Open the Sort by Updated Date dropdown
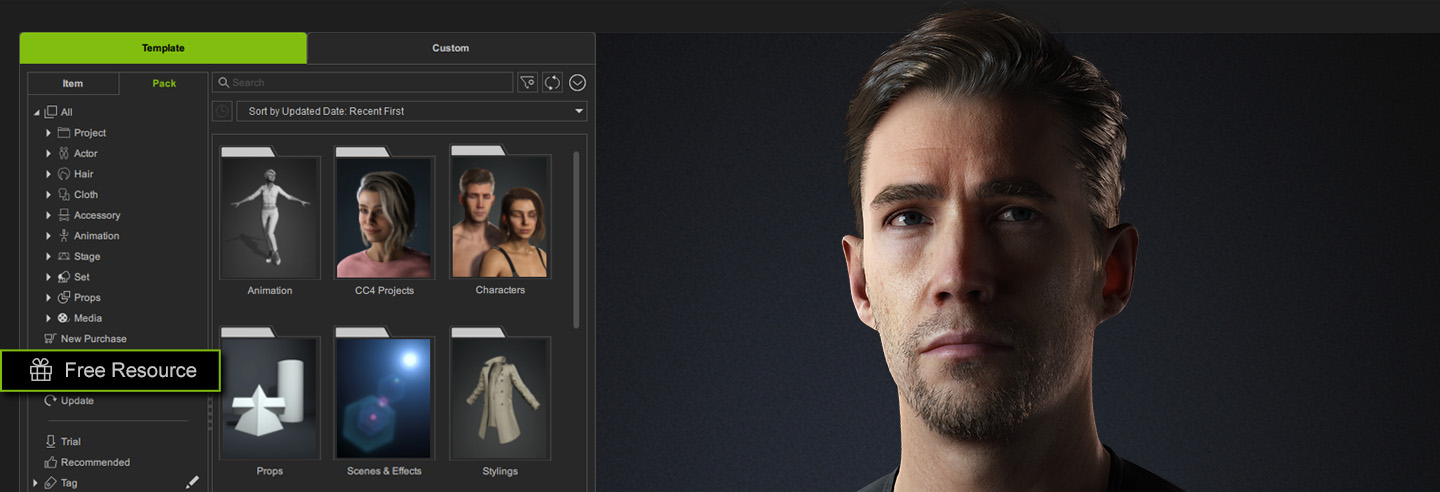The image size is (1440, 492). click(x=411, y=111)
